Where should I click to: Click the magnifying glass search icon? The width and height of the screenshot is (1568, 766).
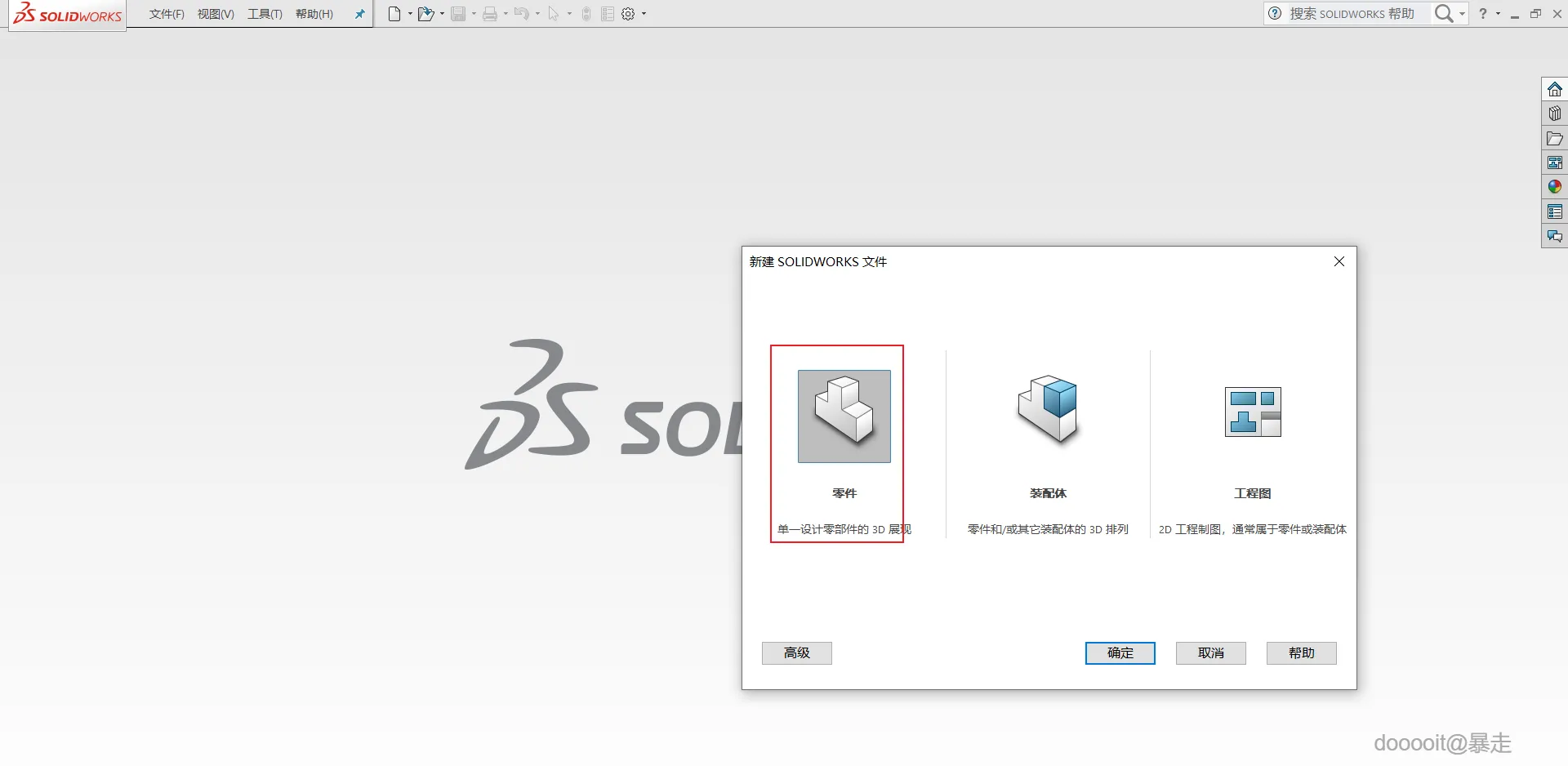pyautogui.click(x=1444, y=14)
